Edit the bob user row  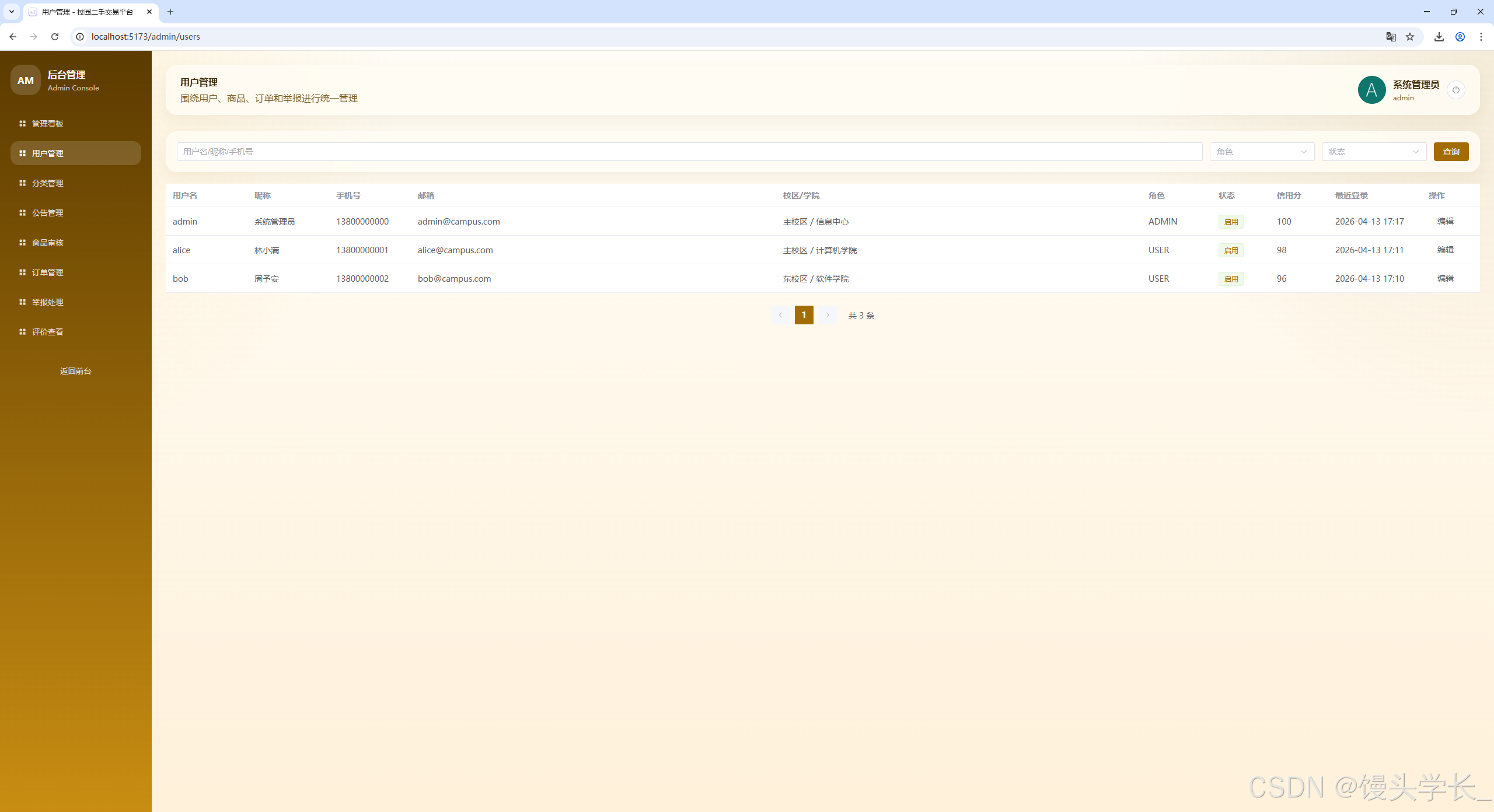[1445, 278]
